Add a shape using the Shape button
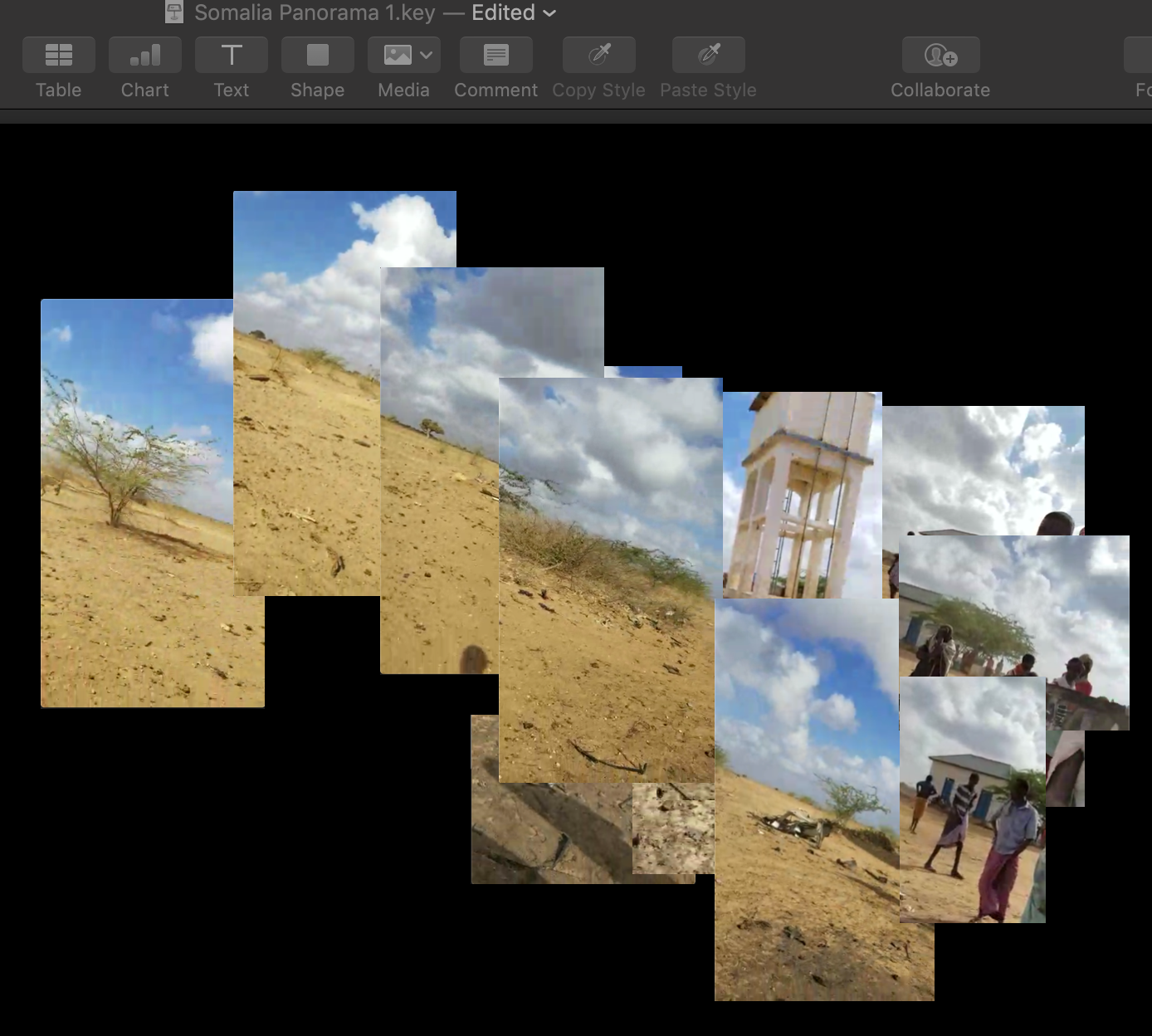Viewport: 1152px width, 1036px height. 318,55
